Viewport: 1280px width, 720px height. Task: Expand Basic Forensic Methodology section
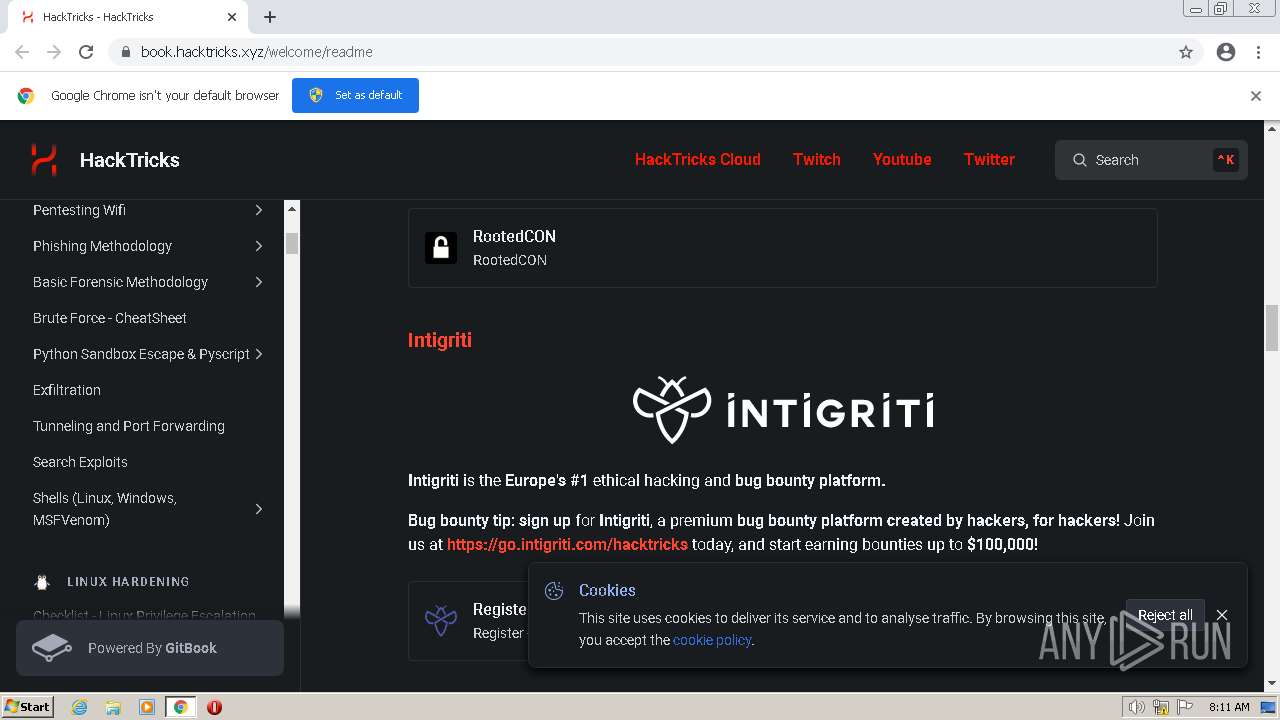(x=258, y=282)
